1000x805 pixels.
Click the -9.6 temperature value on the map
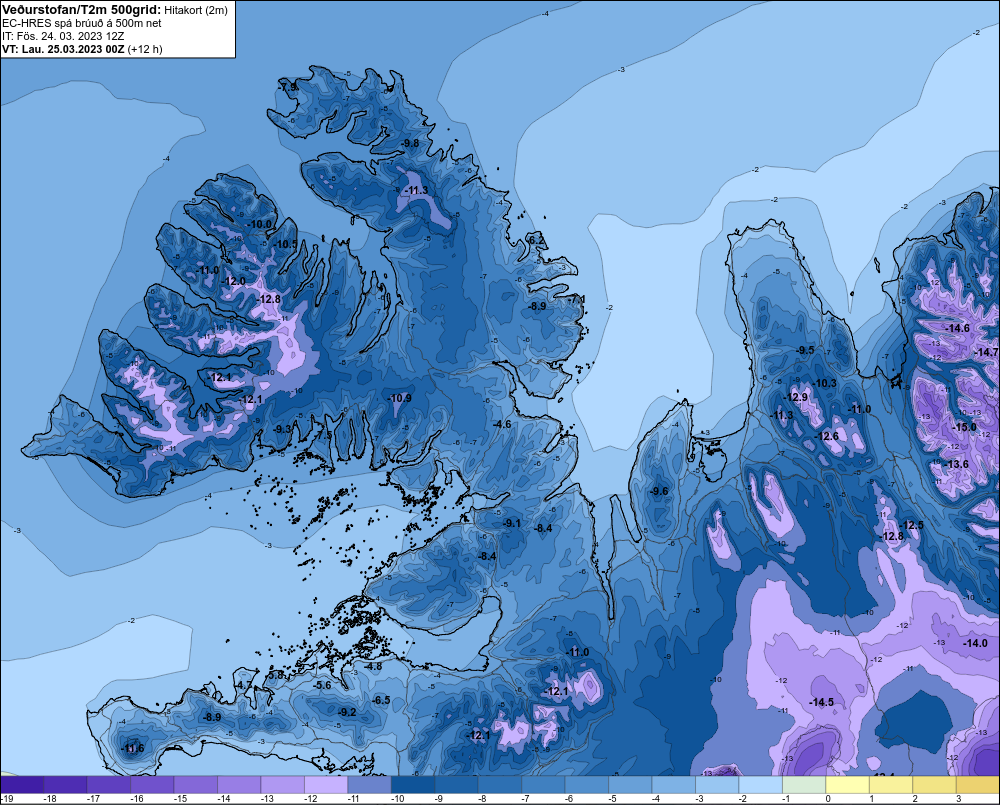659,491
